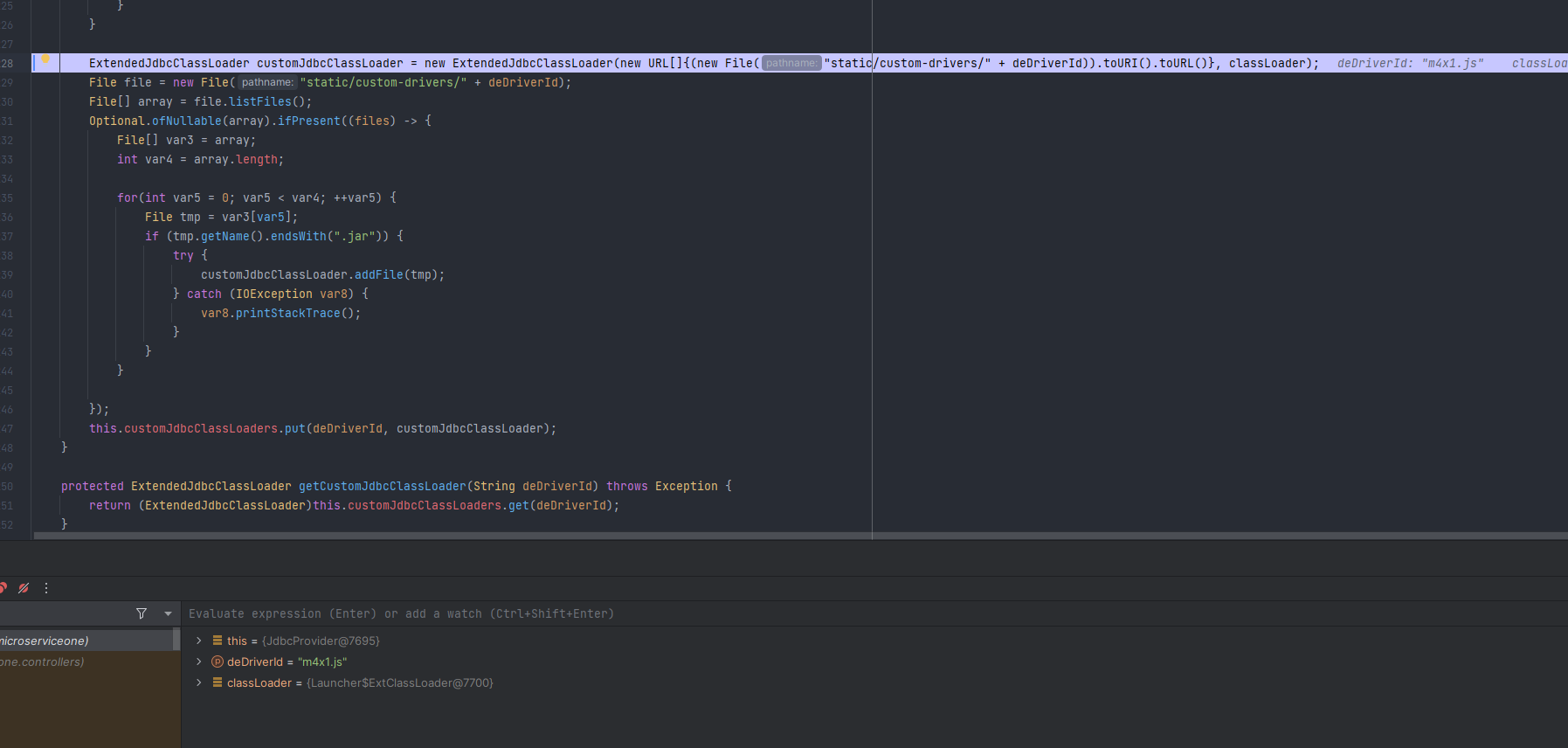Screen dimensions: 1568x748
Task: Click the 'throws' keyword
Action: (627, 486)
